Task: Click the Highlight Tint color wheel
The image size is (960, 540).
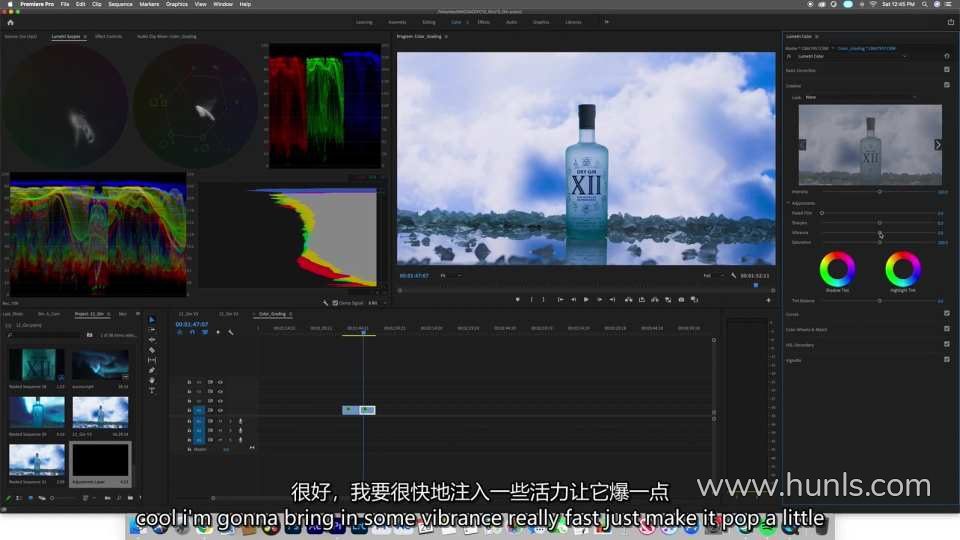Action: coord(903,269)
